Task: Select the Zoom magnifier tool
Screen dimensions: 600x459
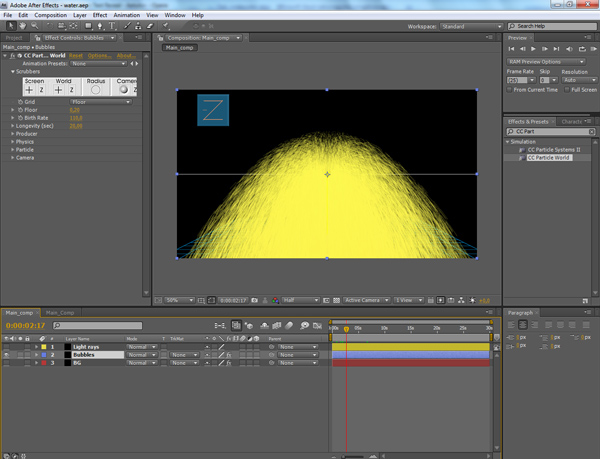Action: point(34,26)
